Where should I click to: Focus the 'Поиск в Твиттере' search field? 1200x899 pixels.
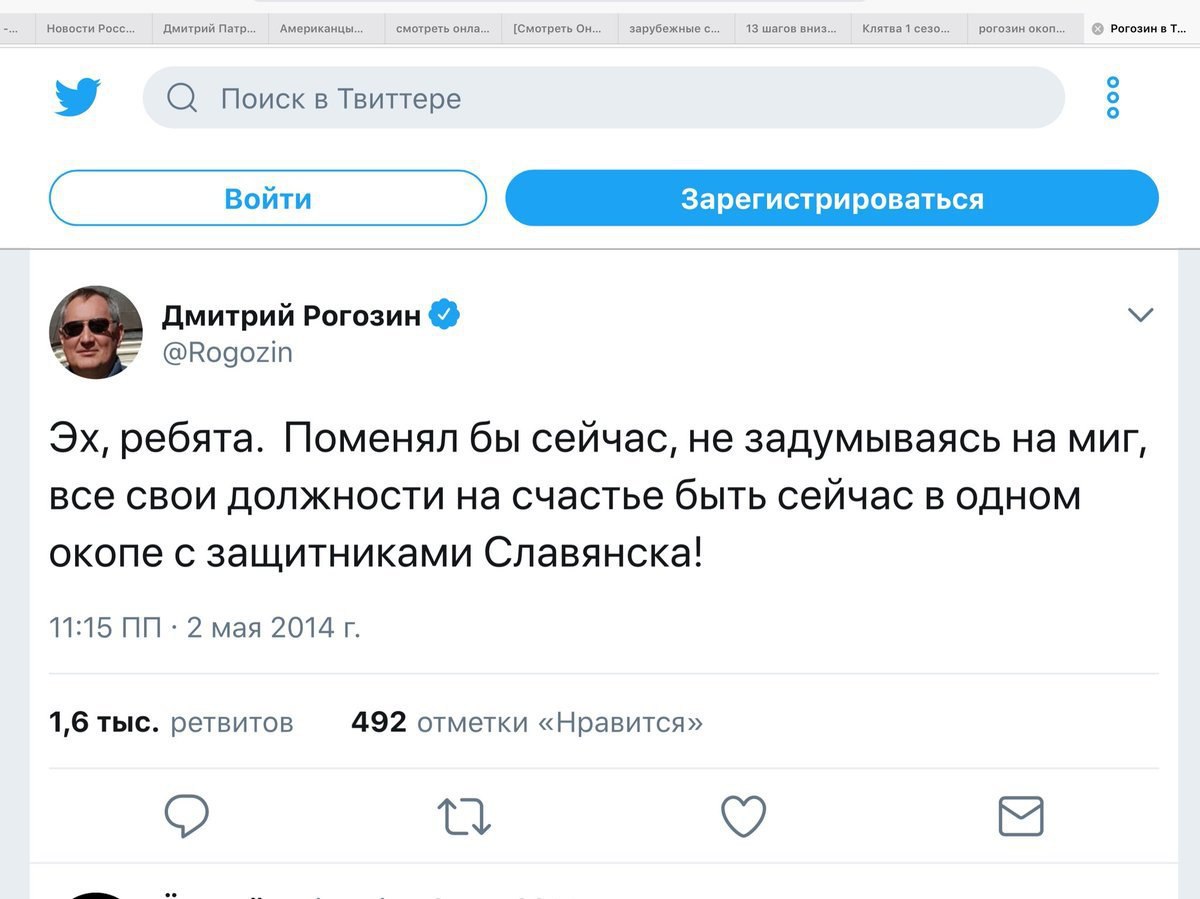[x=620, y=98]
